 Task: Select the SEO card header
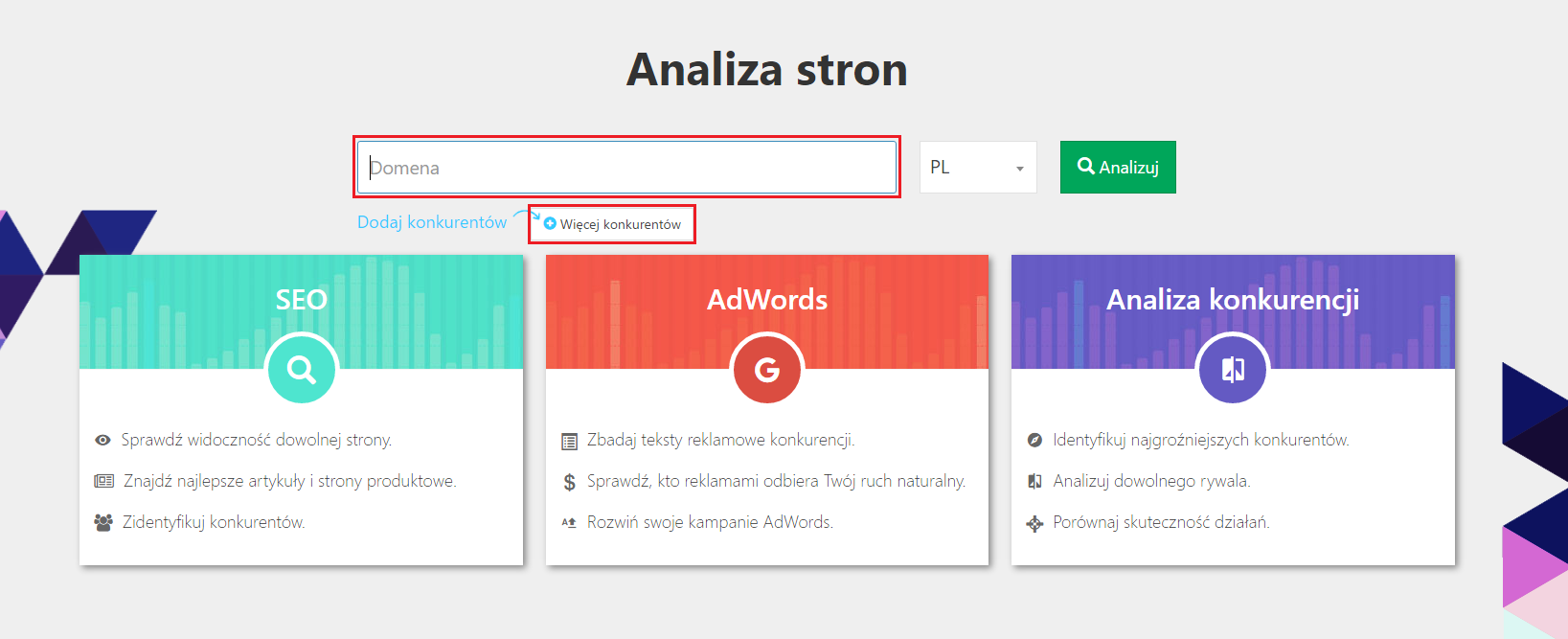[301, 299]
